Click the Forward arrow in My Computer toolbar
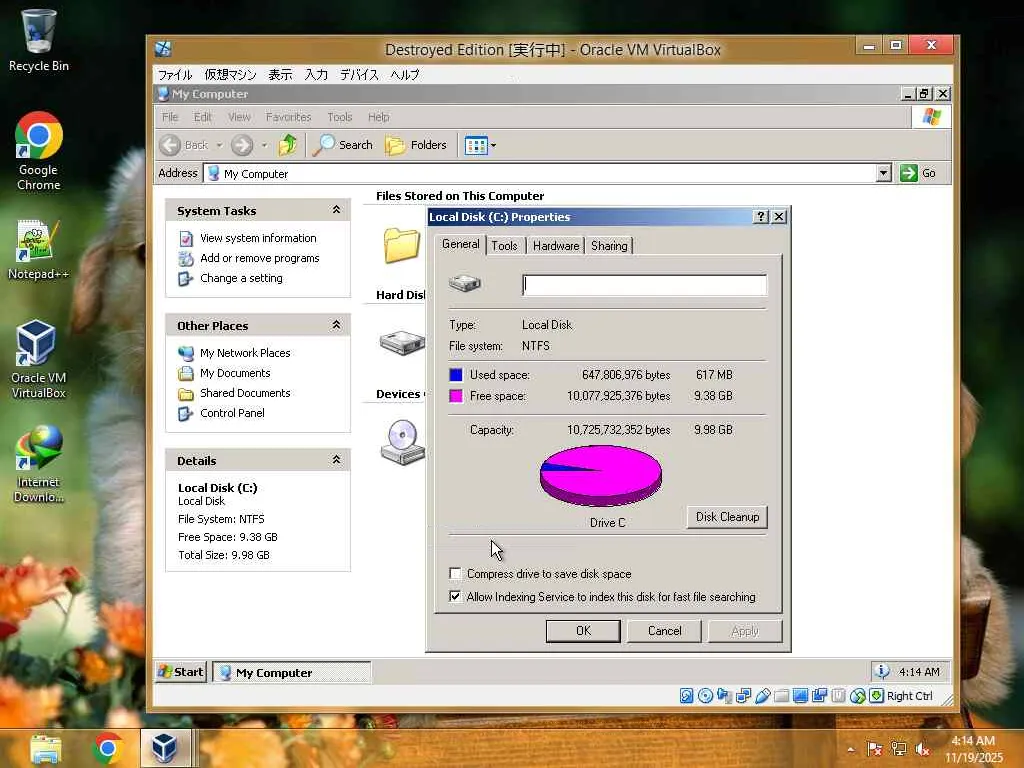Image resolution: width=1024 pixels, height=768 pixels. (x=242, y=145)
